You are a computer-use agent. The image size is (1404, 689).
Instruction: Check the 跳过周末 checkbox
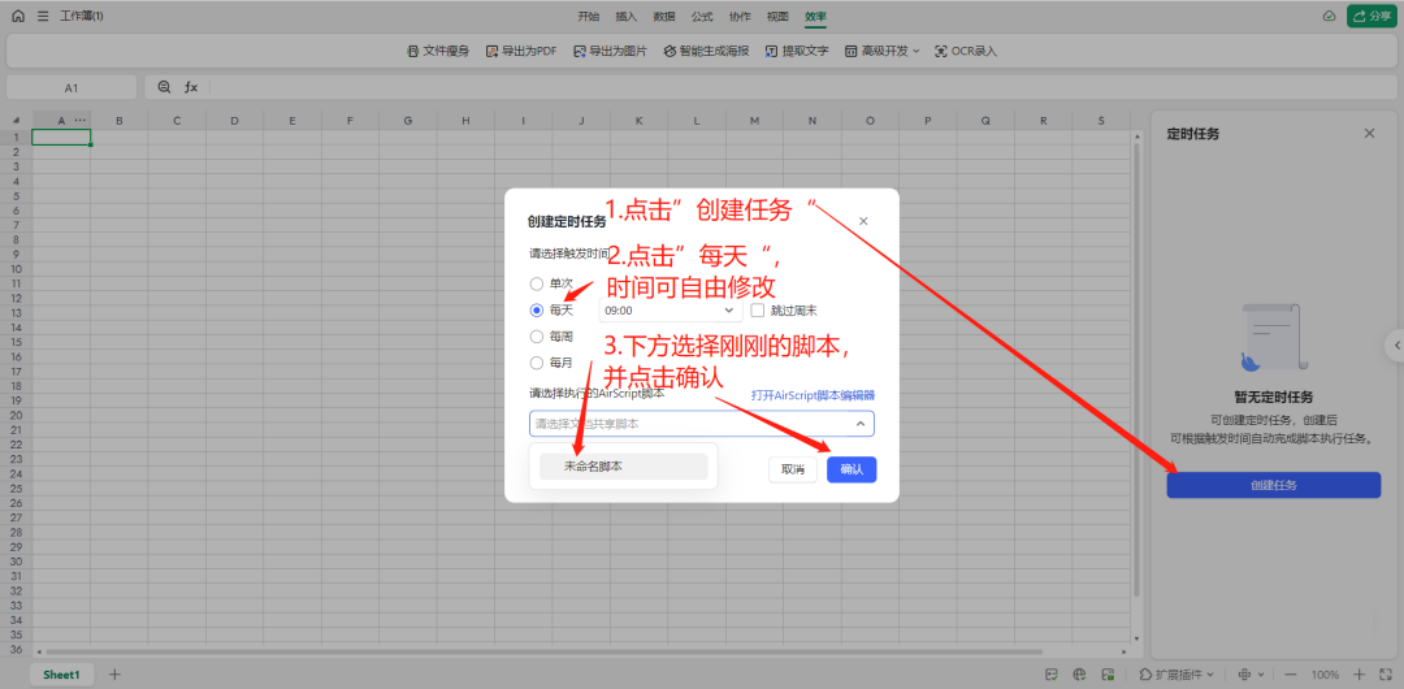coord(758,311)
